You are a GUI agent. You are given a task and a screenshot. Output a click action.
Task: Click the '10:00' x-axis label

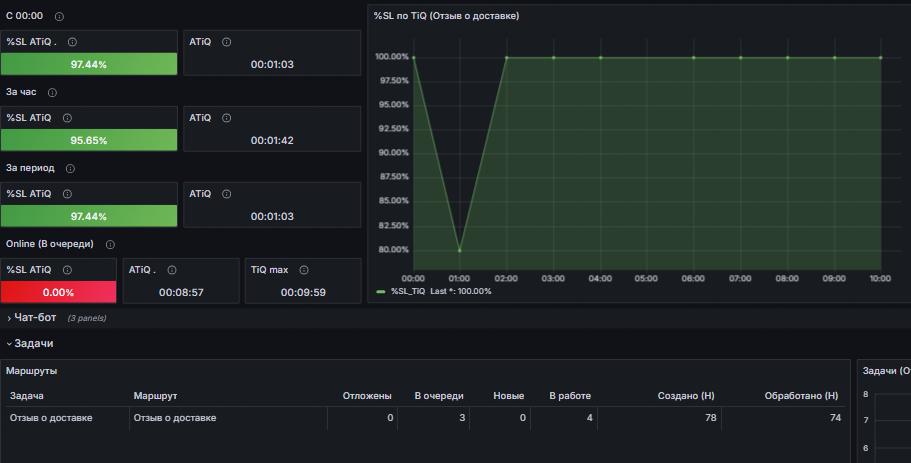point(880,279)
